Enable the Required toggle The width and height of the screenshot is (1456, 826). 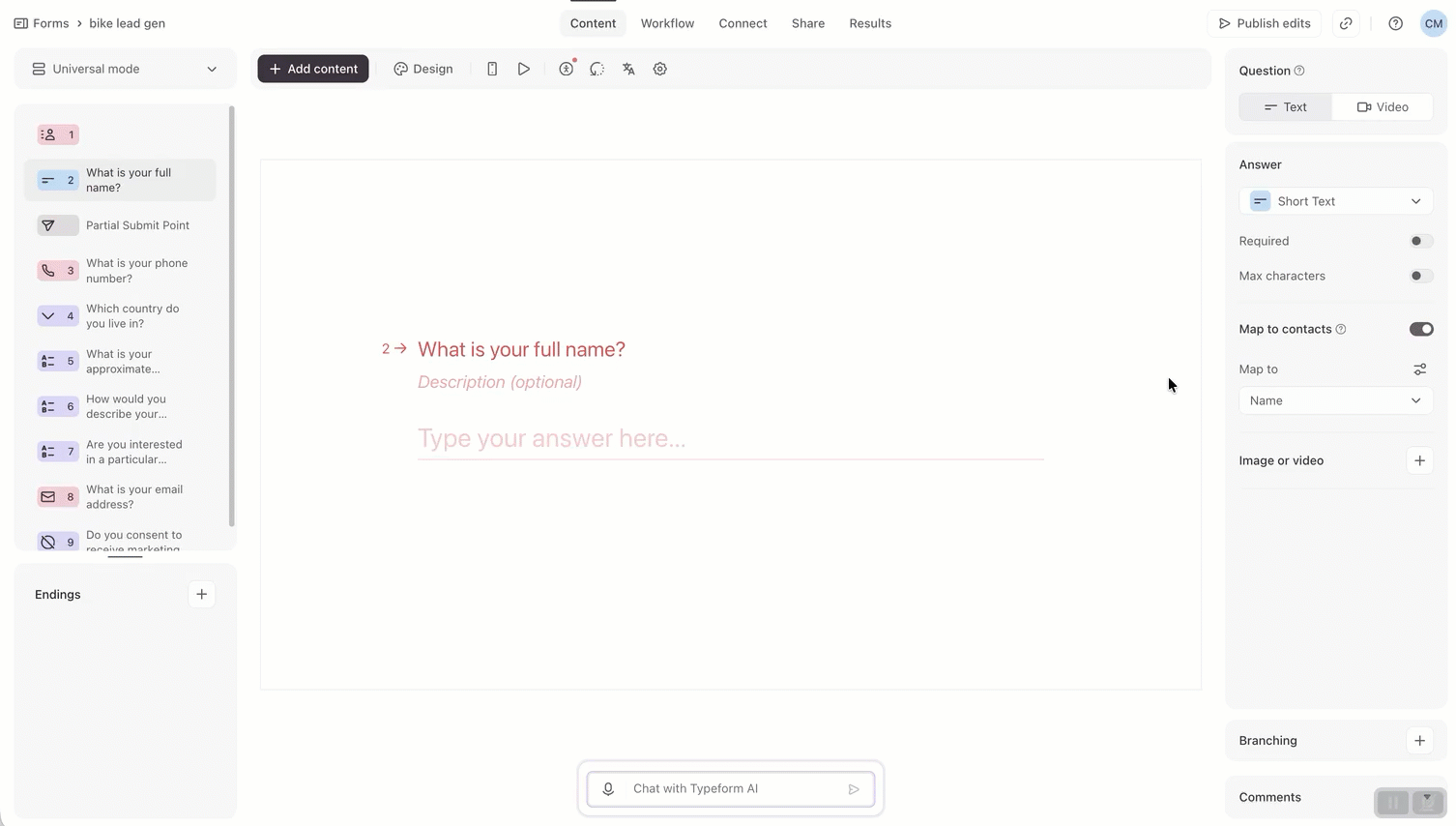(x=1420, y=241)
